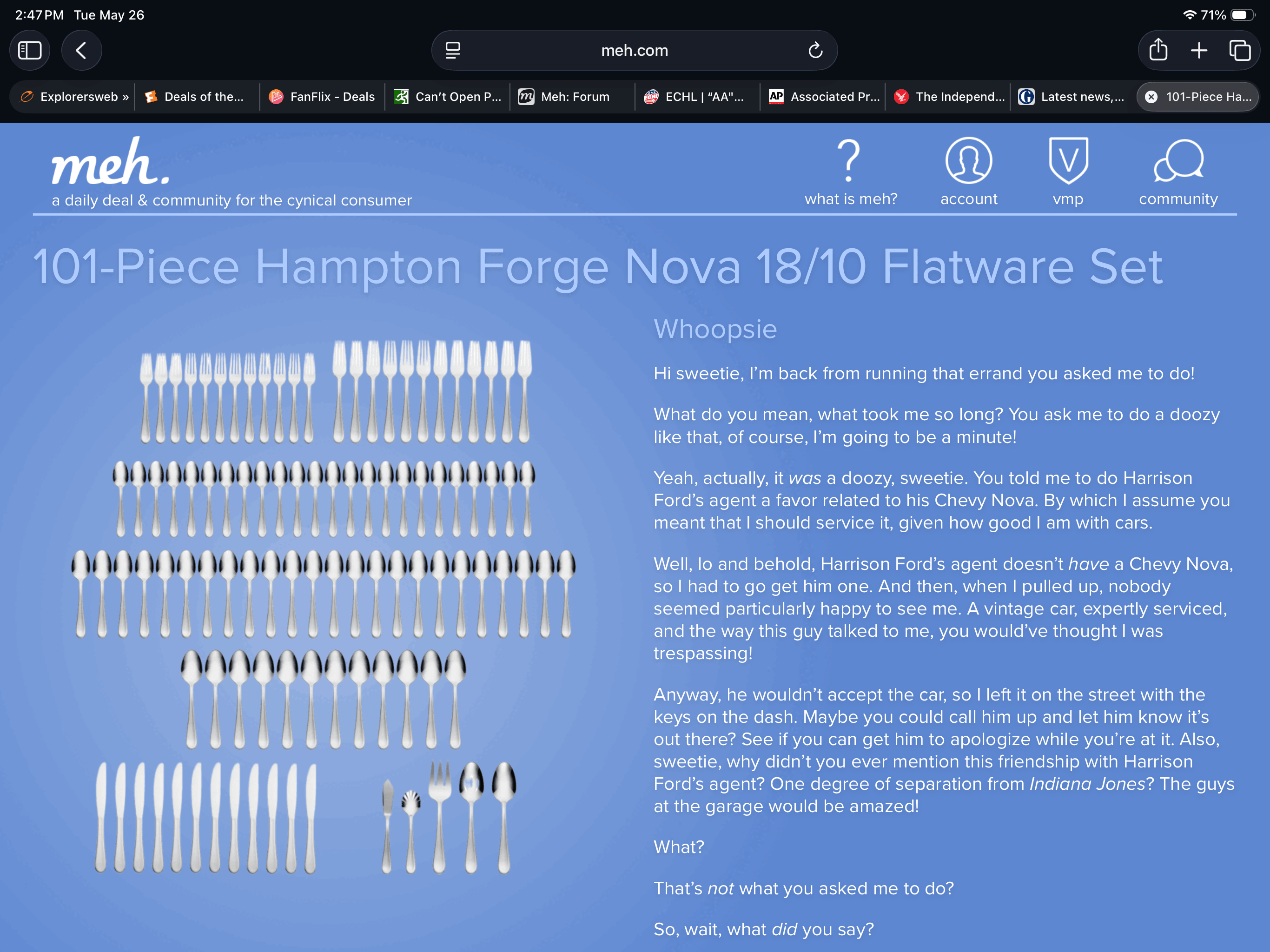Viewport: 1270px width, 952px height.
Task: Click the 'what is meh?' link text
Action: pyautogui.click(x=851, y=199)
